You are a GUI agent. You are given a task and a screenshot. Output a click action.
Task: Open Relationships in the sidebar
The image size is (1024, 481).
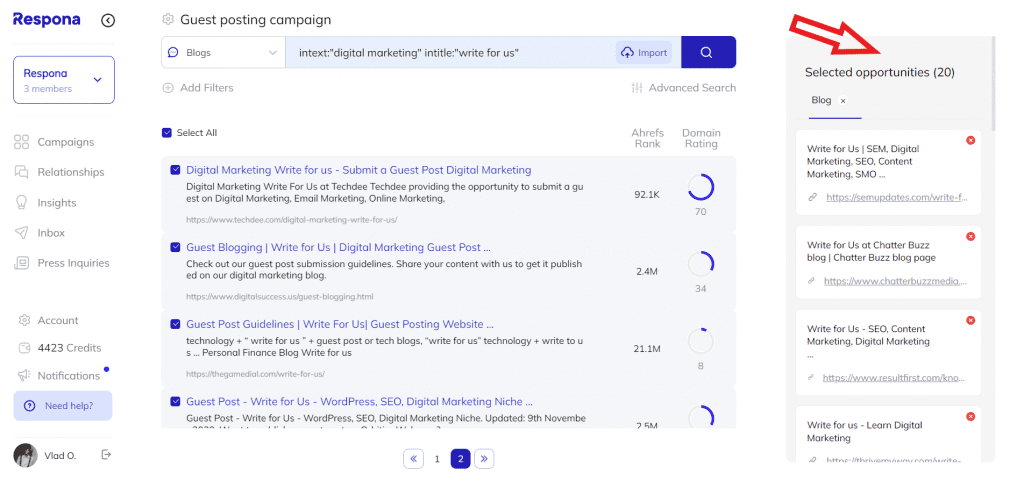[x=59, y=172]
